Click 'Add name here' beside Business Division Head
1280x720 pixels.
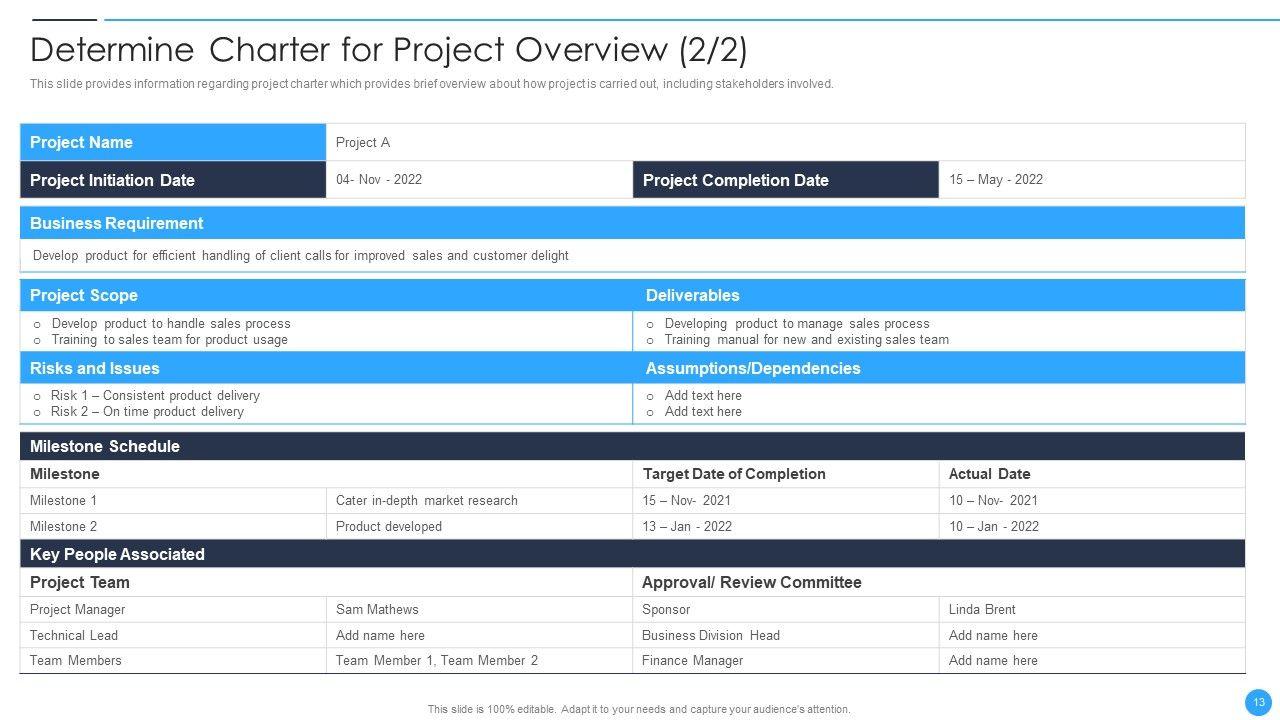[993, 635]
